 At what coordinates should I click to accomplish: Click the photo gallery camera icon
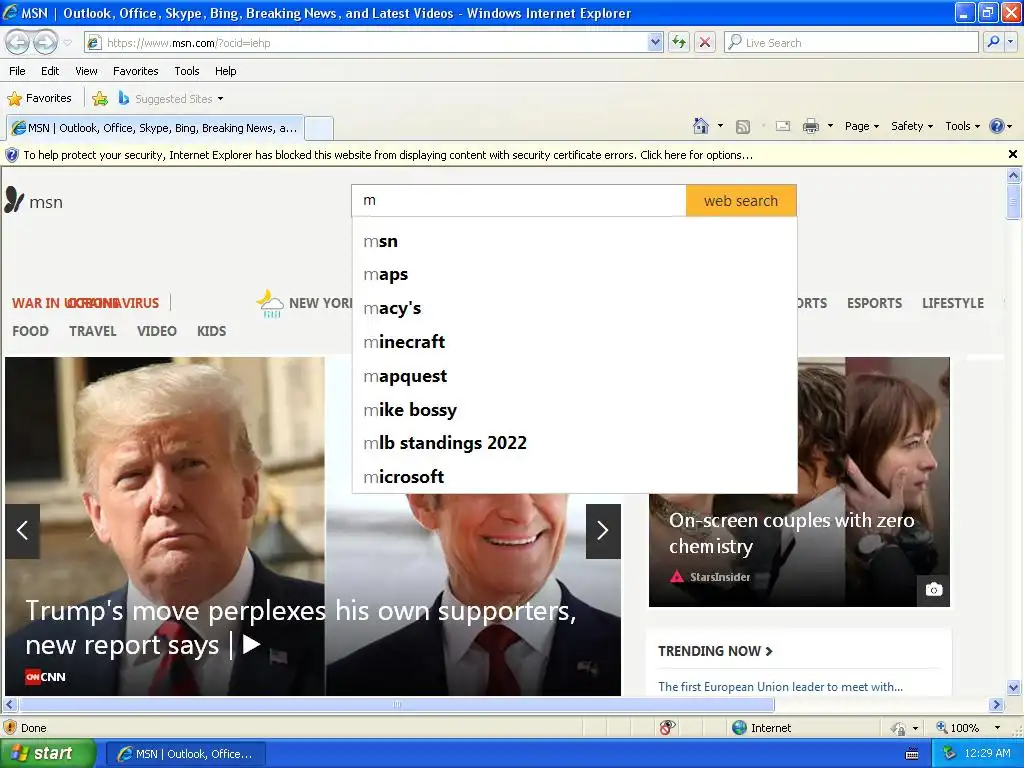point(934,590)
